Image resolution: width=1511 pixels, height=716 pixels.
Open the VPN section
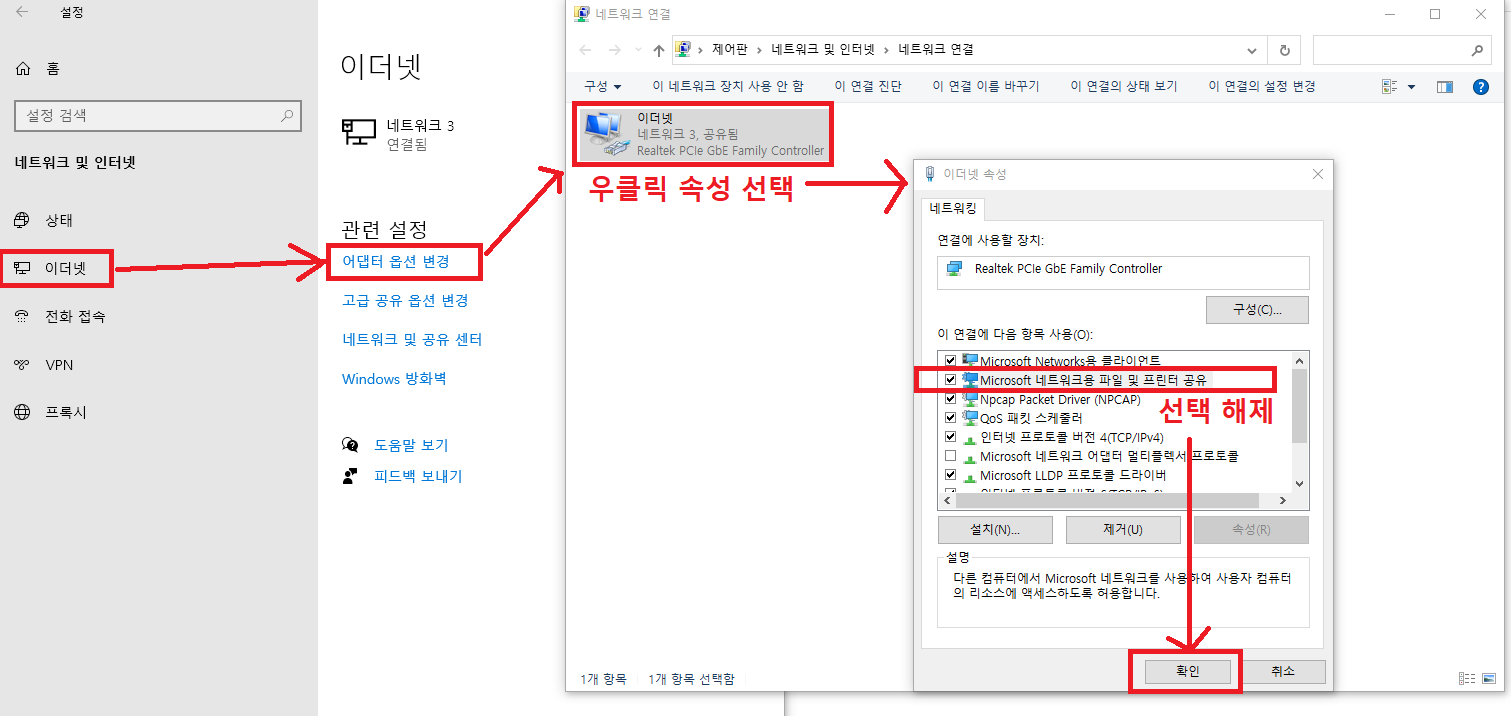pos(44,365)
